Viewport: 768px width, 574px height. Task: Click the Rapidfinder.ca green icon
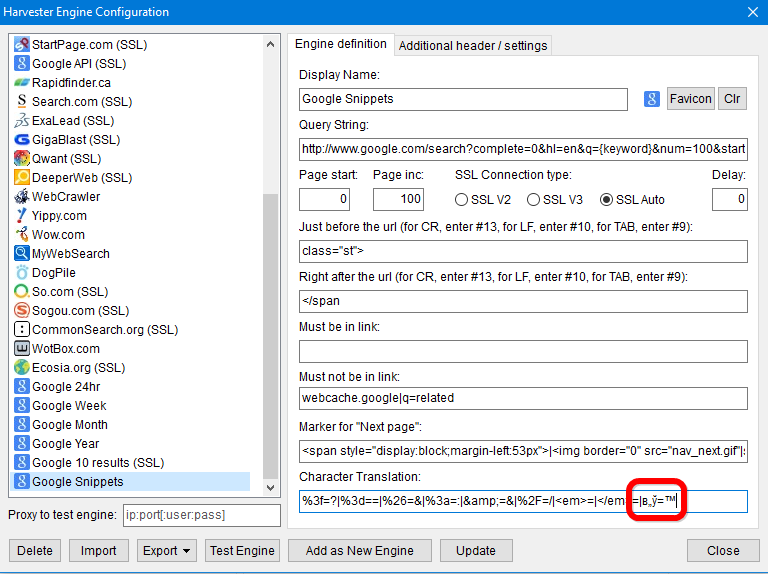22,83
